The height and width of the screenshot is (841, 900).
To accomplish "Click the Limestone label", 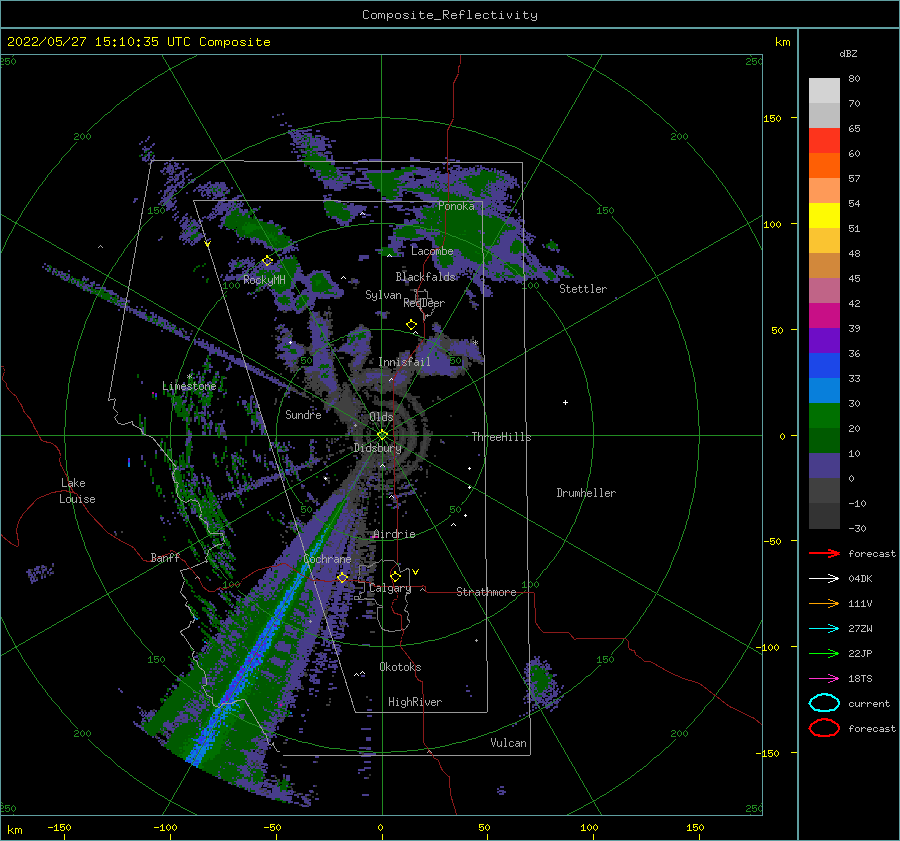I will point(189,386).
